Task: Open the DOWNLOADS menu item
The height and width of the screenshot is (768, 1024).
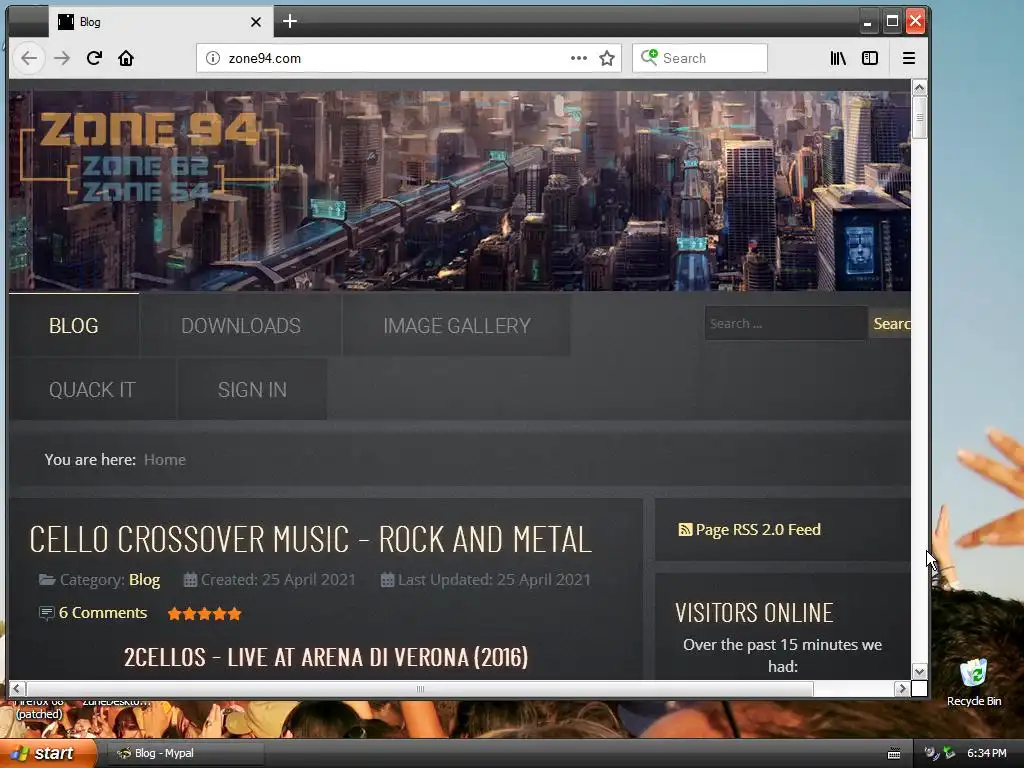Action: (x=241, y=325)
